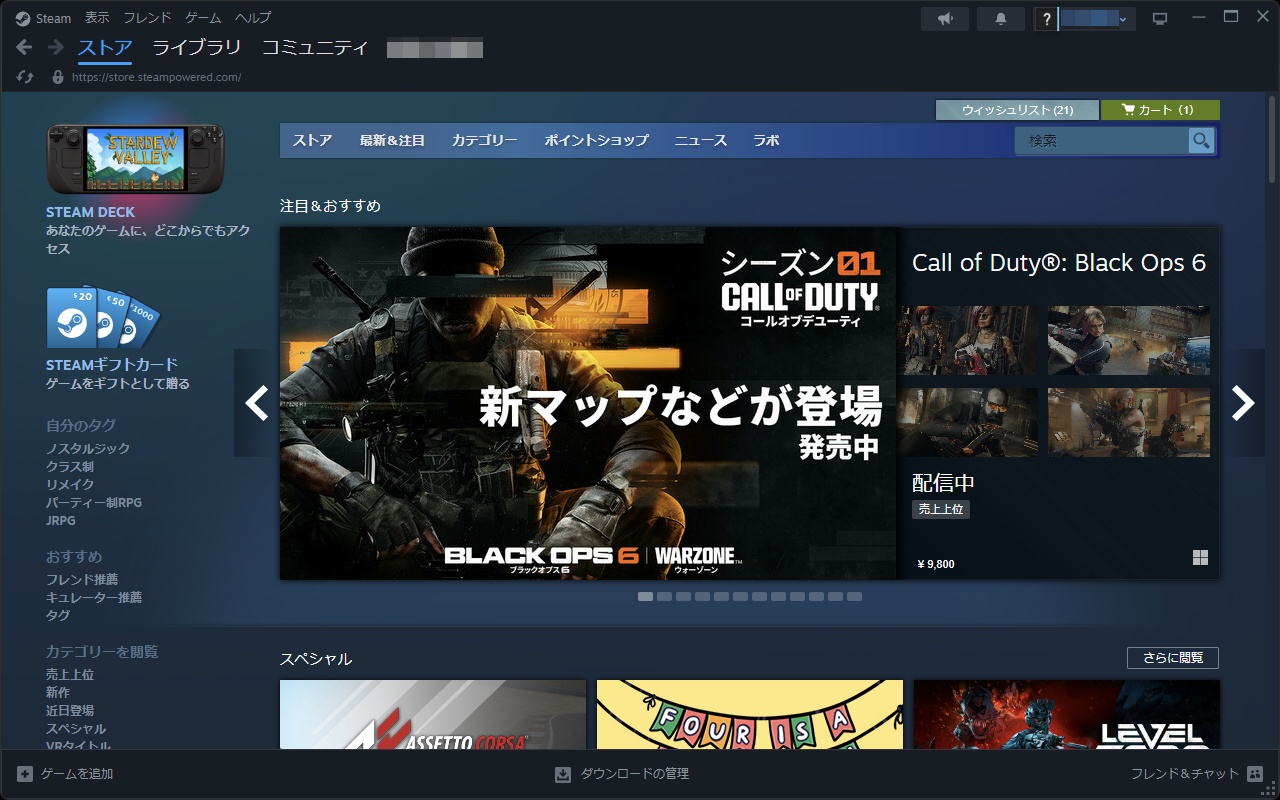
Task: Select the third carousel indicator dot
Action: coord(684,596)
